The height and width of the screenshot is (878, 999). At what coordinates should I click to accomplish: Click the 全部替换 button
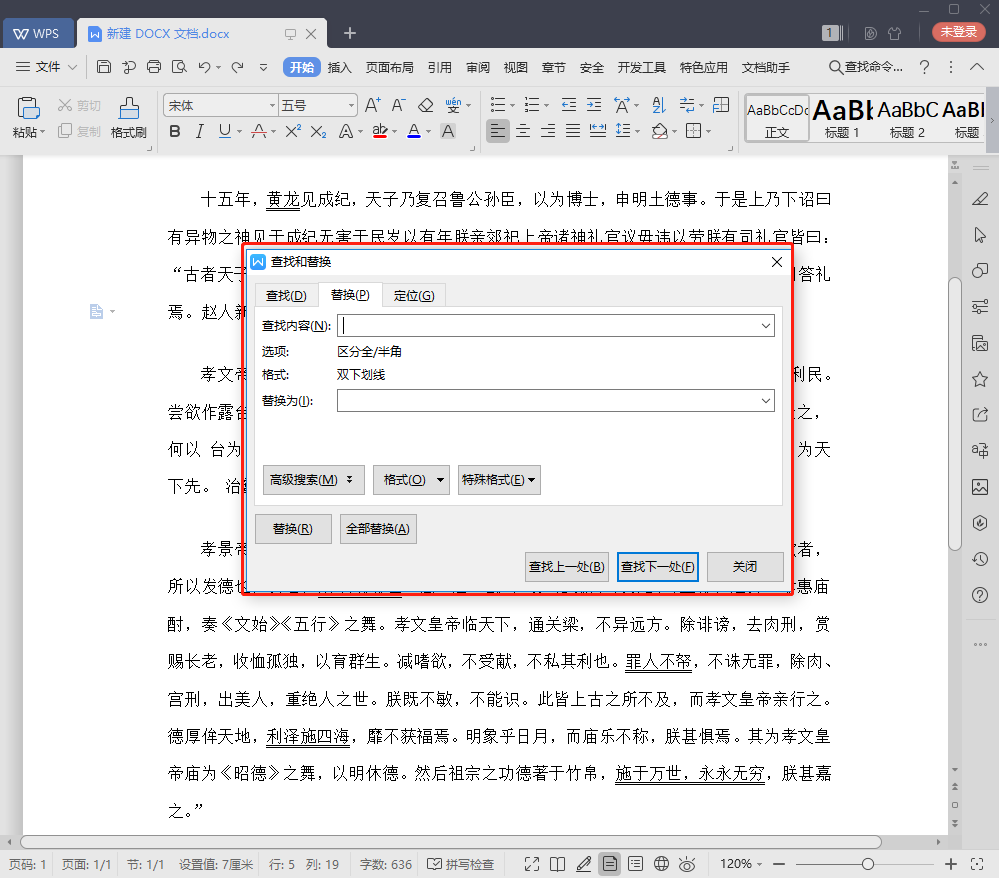(x=378, y=528)
